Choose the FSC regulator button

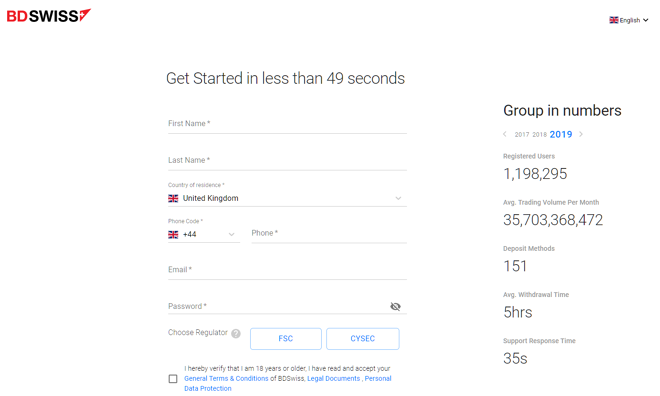pos(286,339)
